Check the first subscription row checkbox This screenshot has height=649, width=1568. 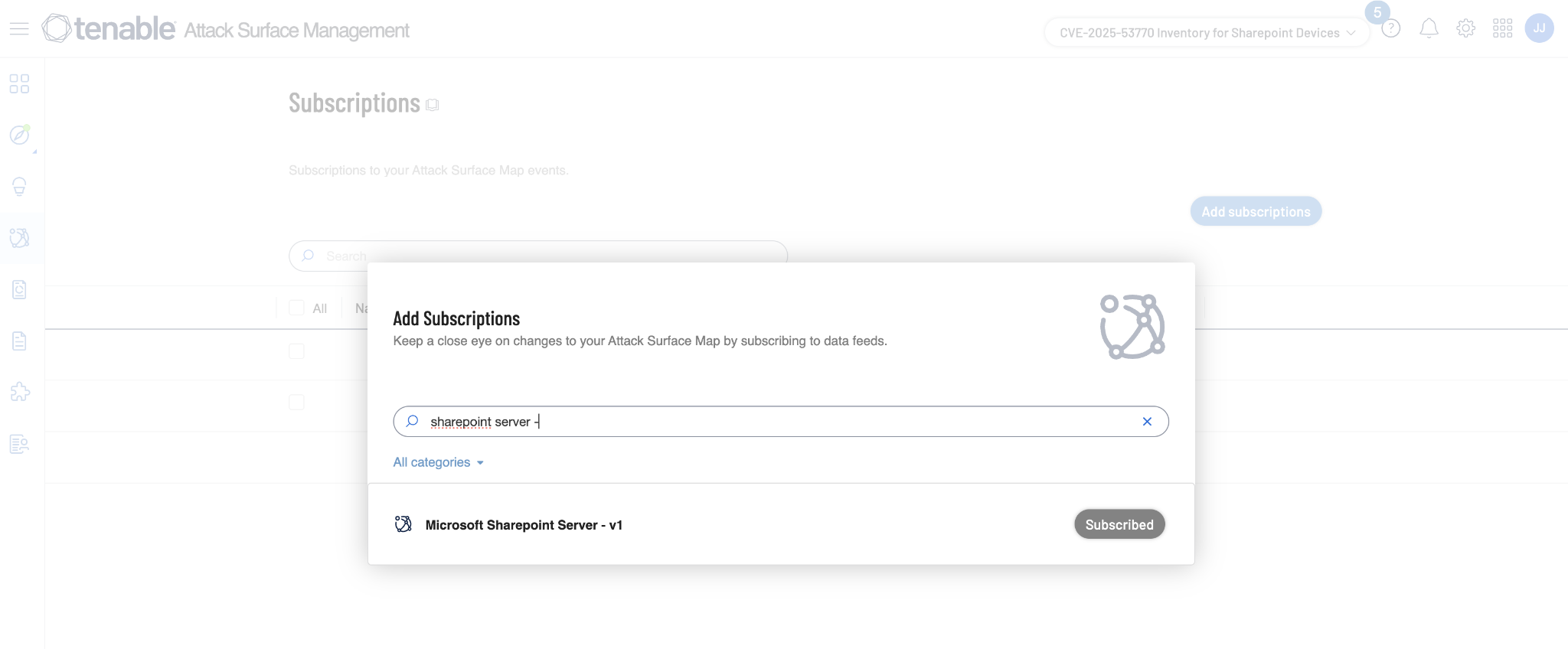(x=296, y=351)
